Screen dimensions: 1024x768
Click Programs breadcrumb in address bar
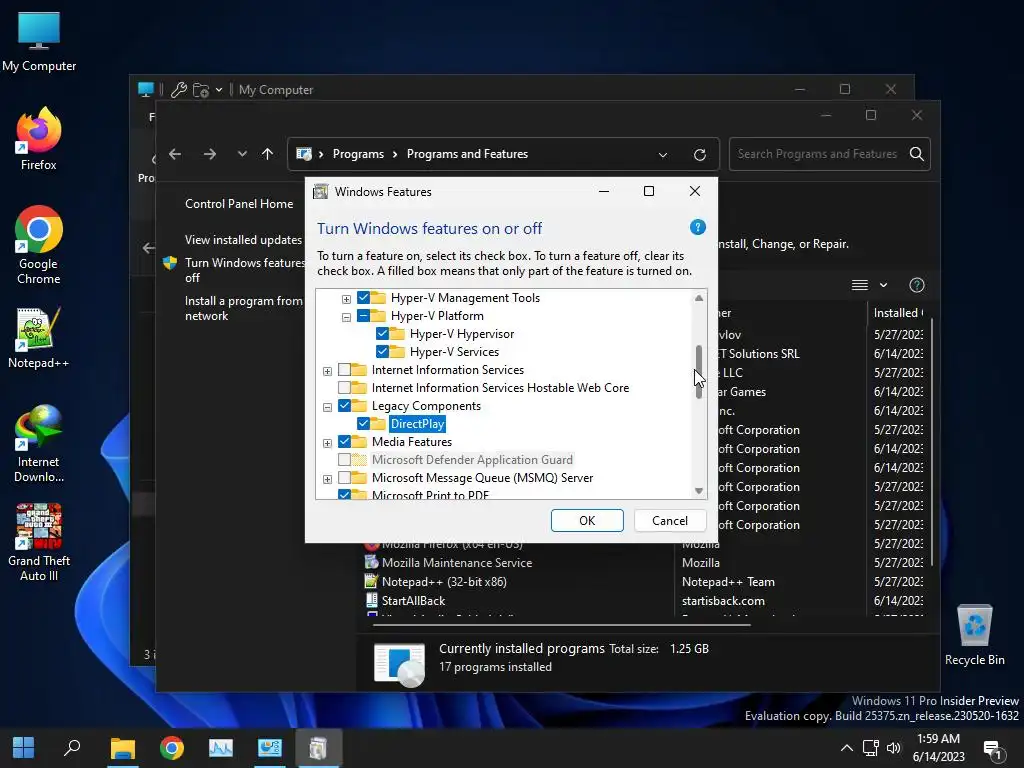click(x=359, y=154)
